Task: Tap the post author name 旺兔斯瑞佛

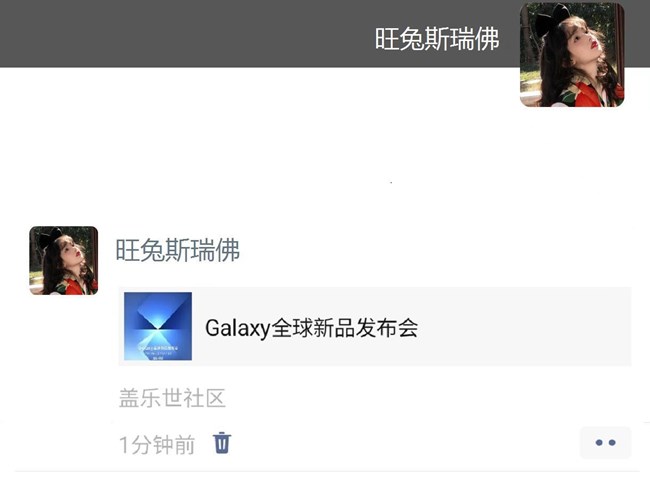Action: [x=177, y=250]
